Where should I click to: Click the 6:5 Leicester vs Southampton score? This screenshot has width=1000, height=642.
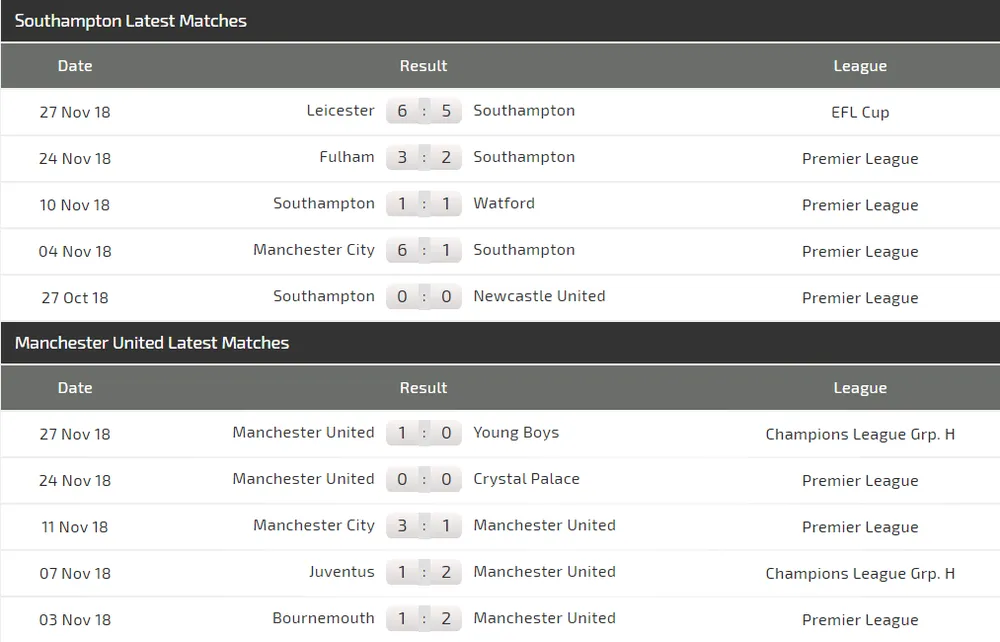(424, 111)
